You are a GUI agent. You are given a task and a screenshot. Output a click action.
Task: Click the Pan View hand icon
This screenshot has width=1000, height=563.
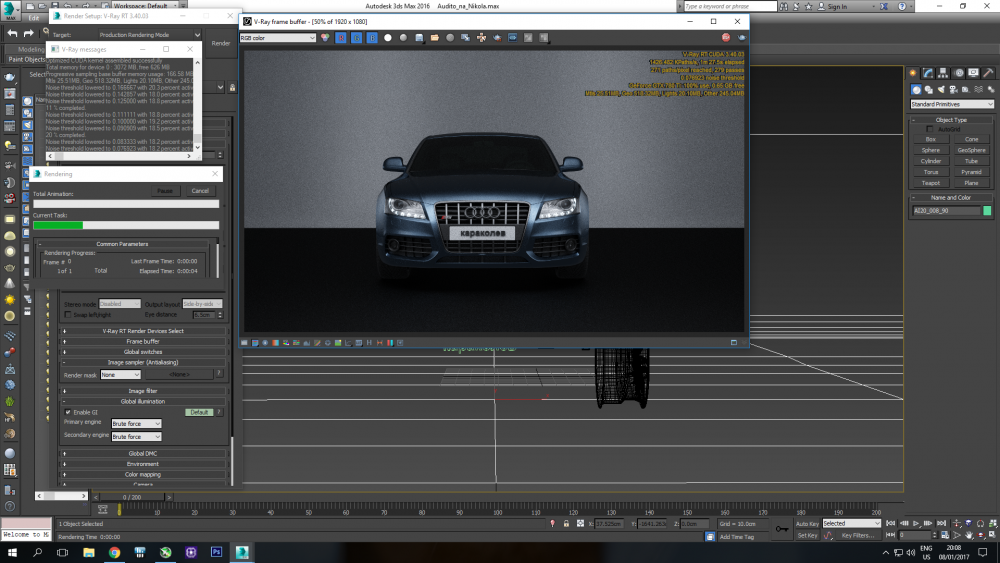[x=969, y=536]
